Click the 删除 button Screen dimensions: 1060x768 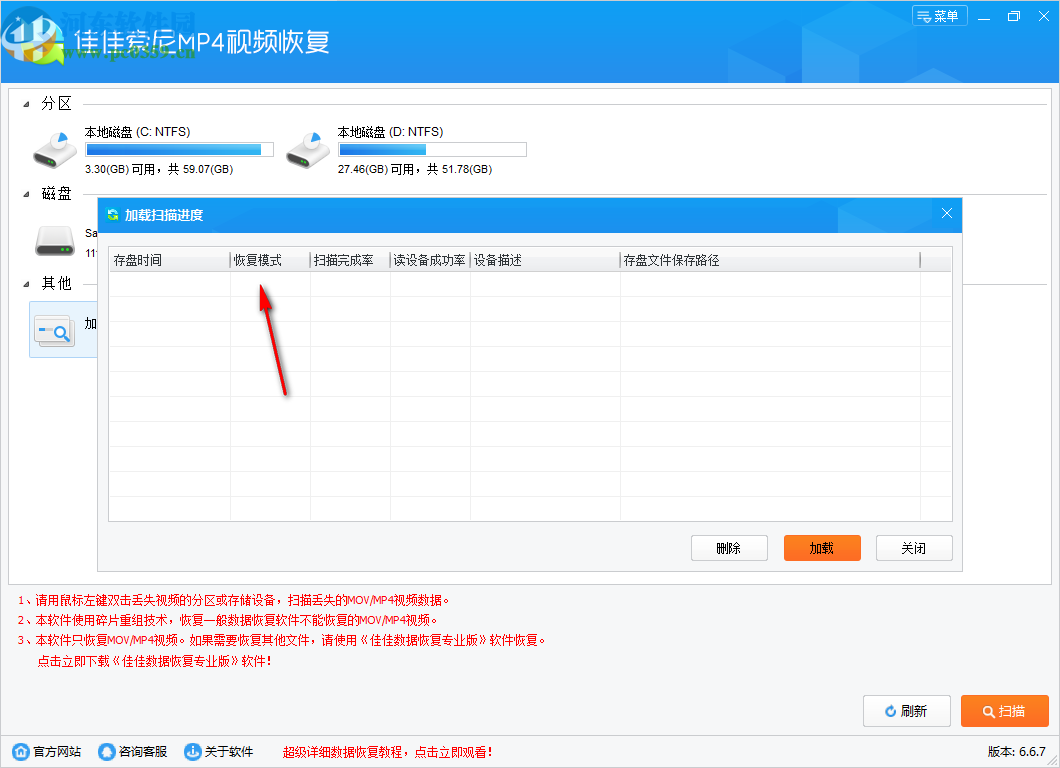(729, 548)
